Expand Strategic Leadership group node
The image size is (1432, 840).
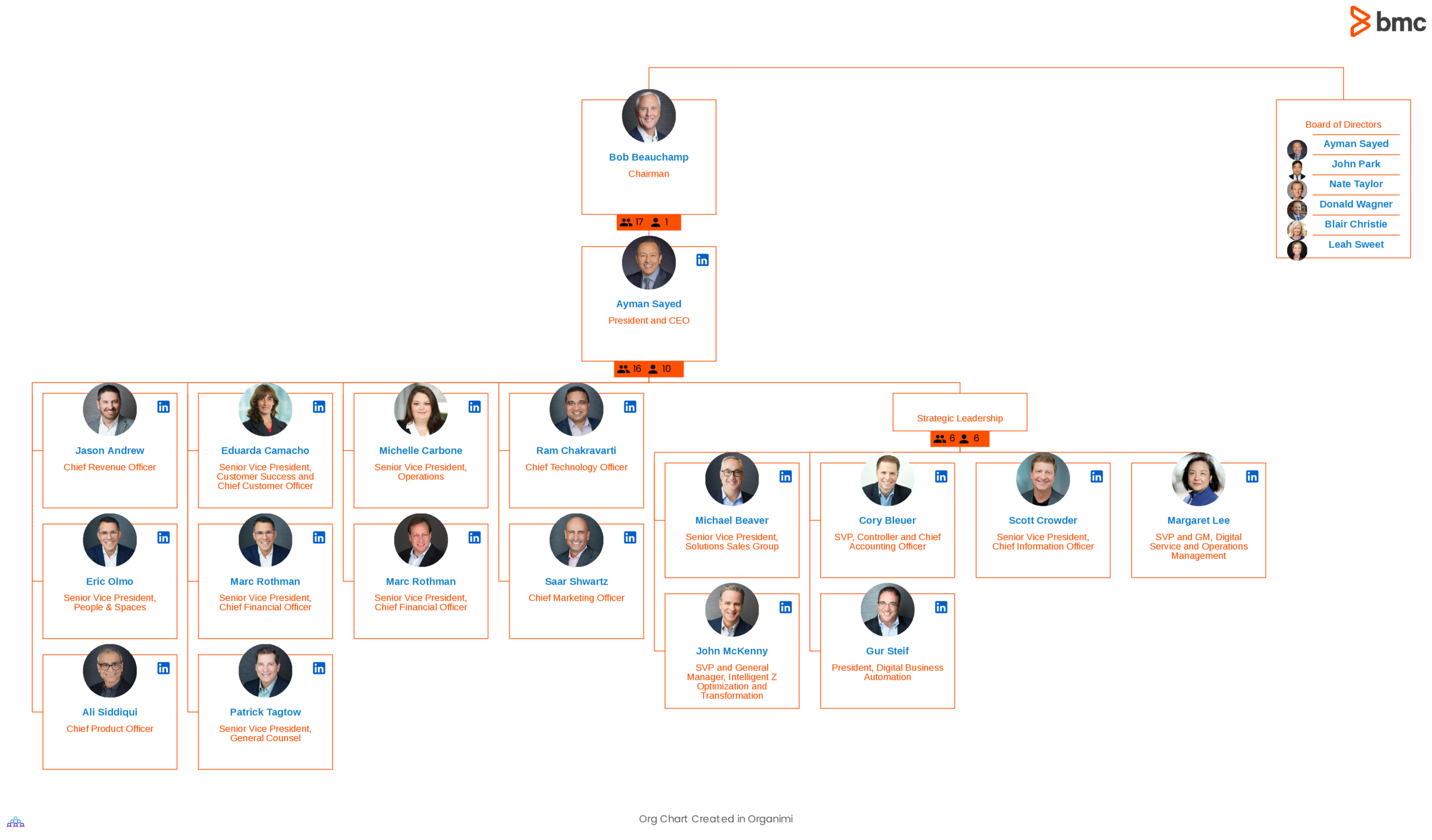coord(957,438)
